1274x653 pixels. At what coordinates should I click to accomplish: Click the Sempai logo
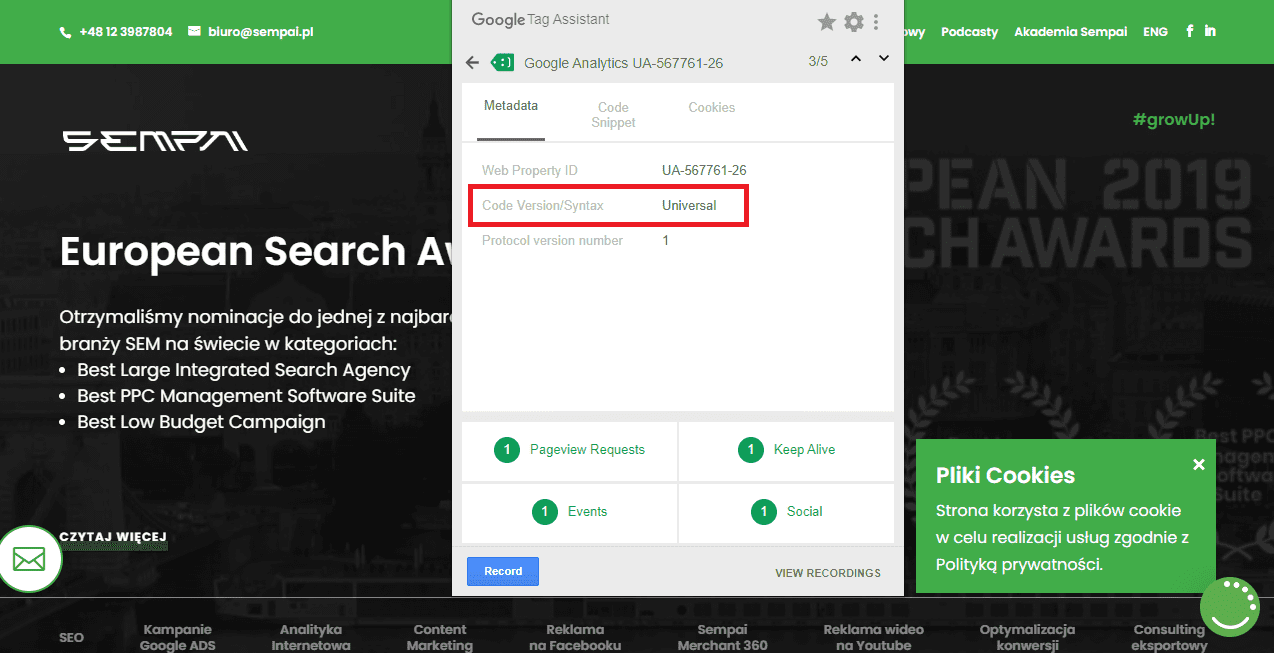point(155,141)
